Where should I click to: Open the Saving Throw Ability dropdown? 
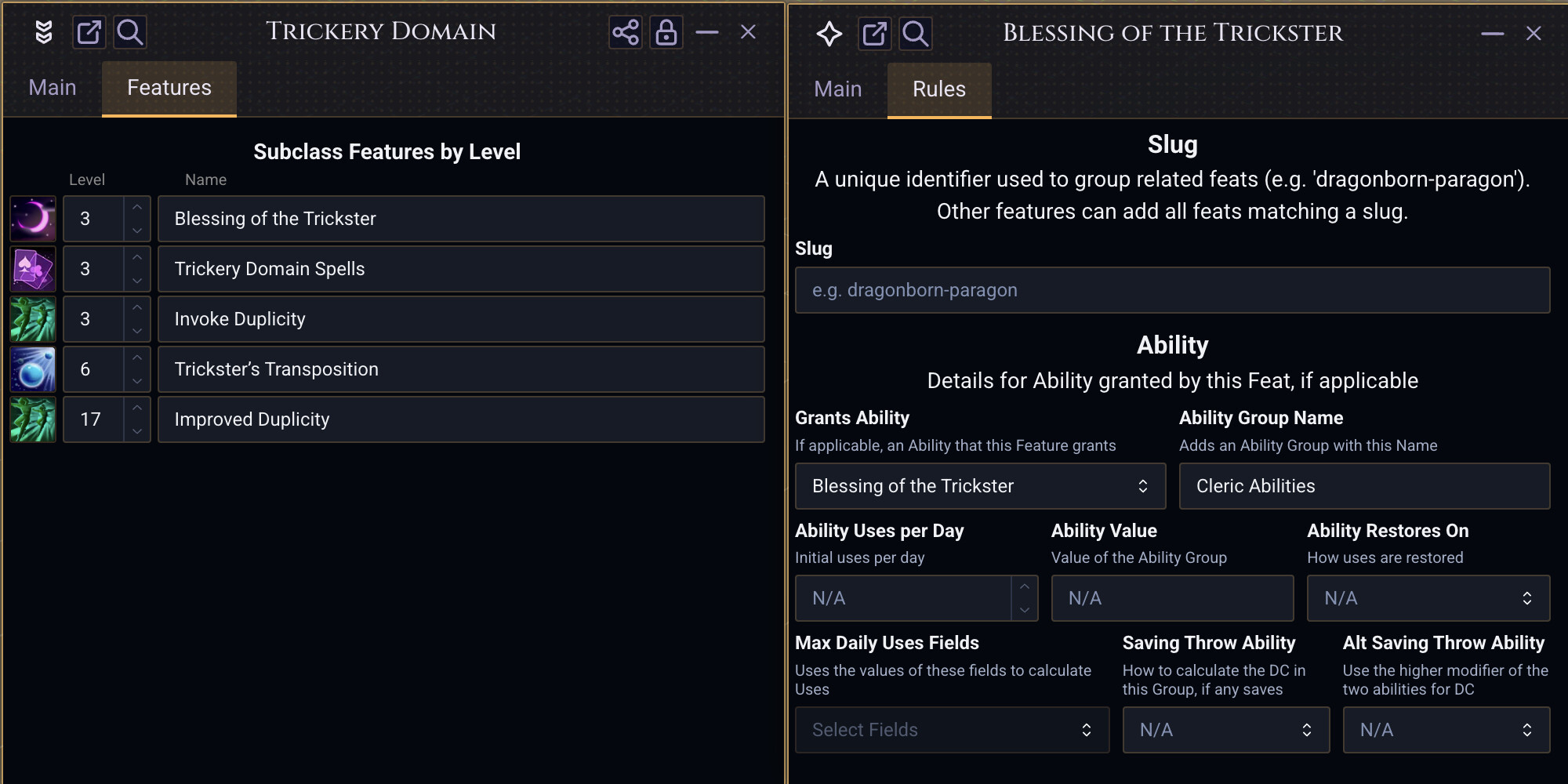coord(1226,730)
